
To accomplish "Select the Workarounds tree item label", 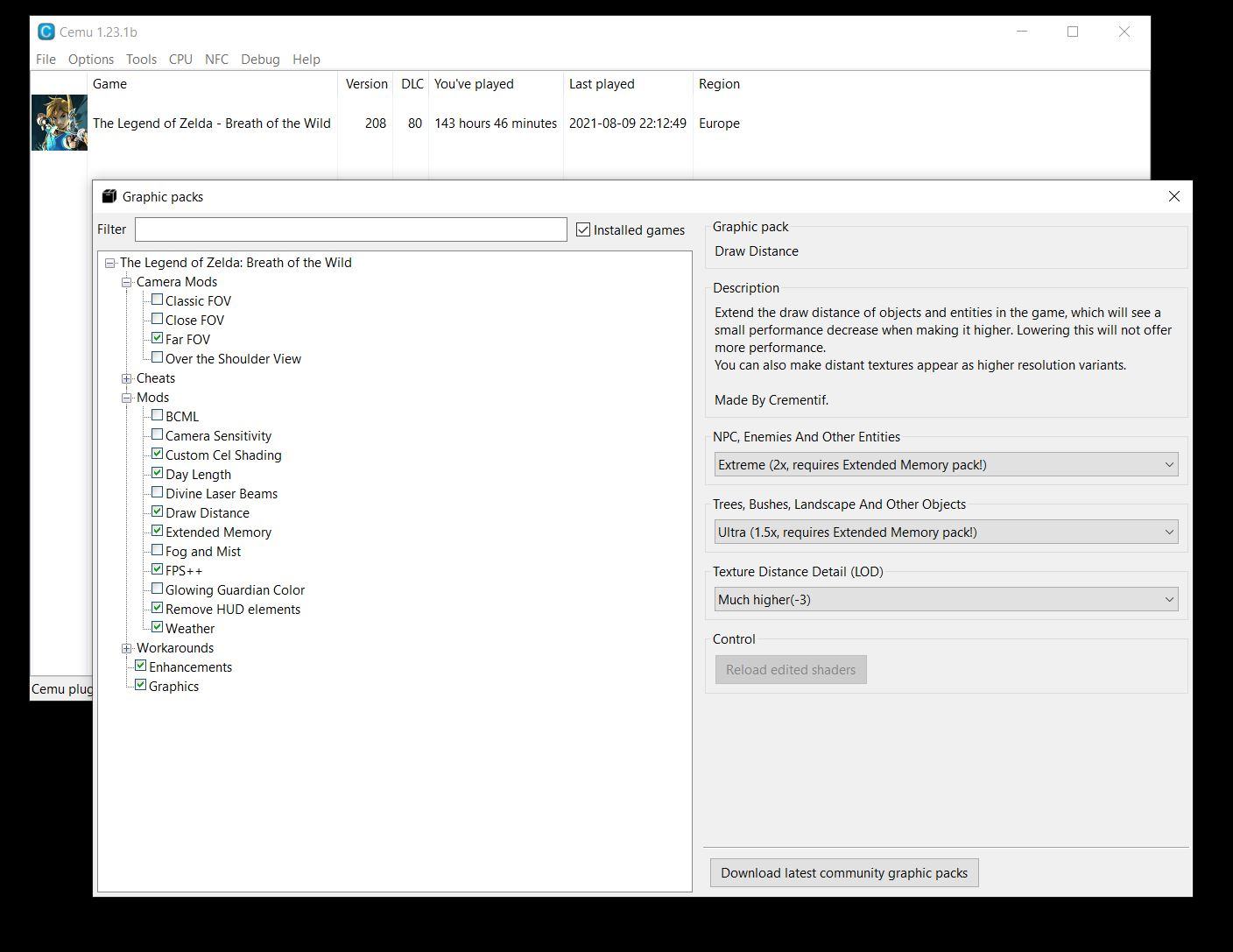I will point(175,648).
